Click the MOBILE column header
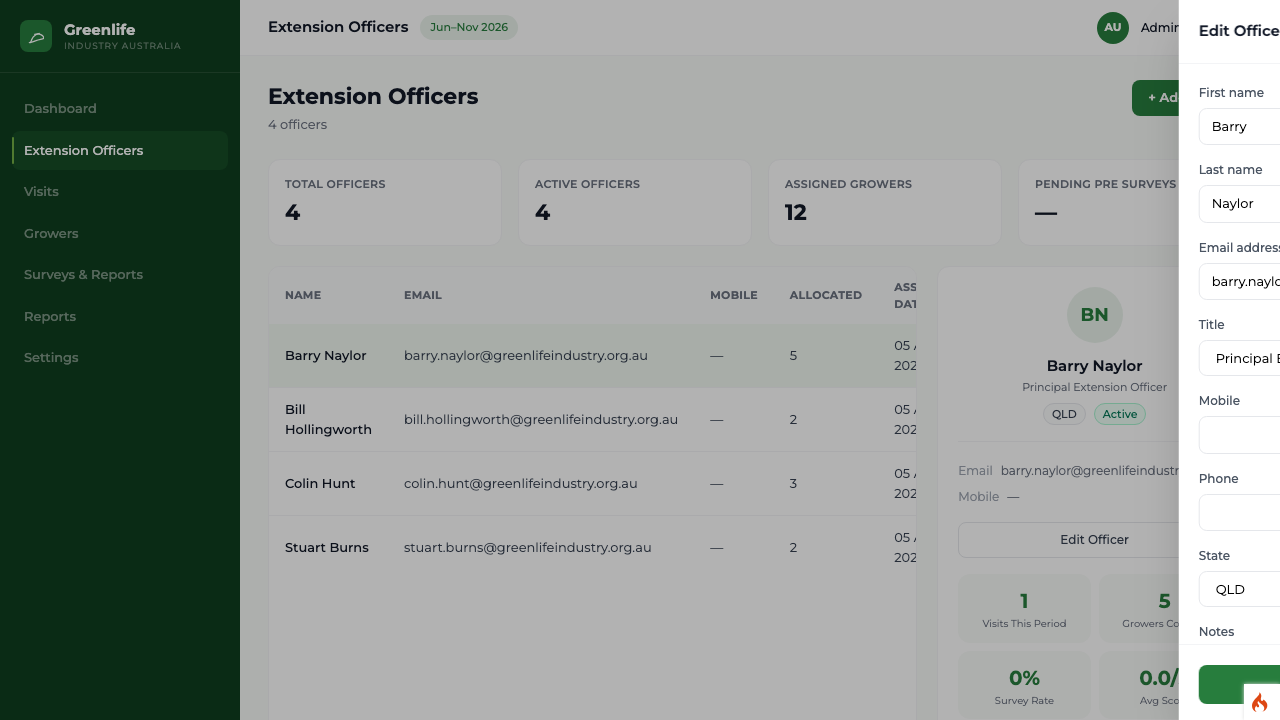This screenshot has height=720, width=1280. coord(734,295)
